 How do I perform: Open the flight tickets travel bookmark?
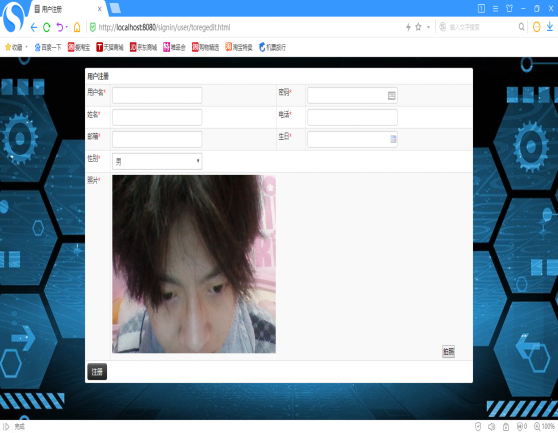(x=272, y=47)
